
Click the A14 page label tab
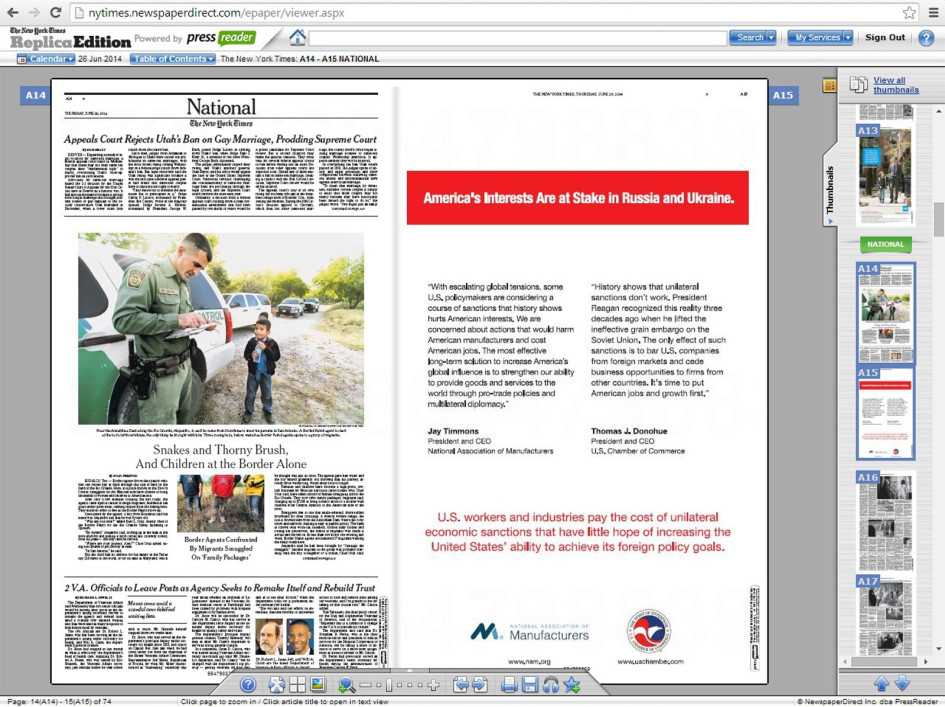36,95
